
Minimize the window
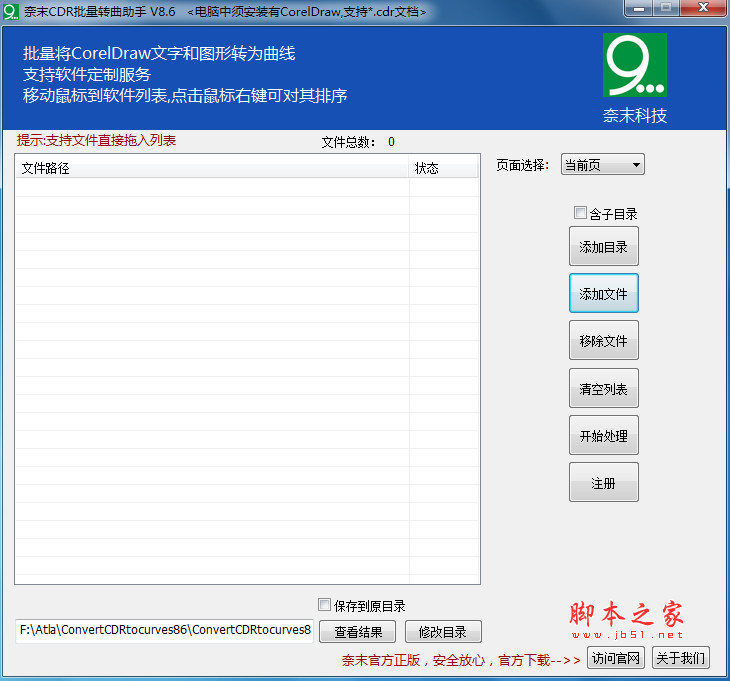(638, 8)
